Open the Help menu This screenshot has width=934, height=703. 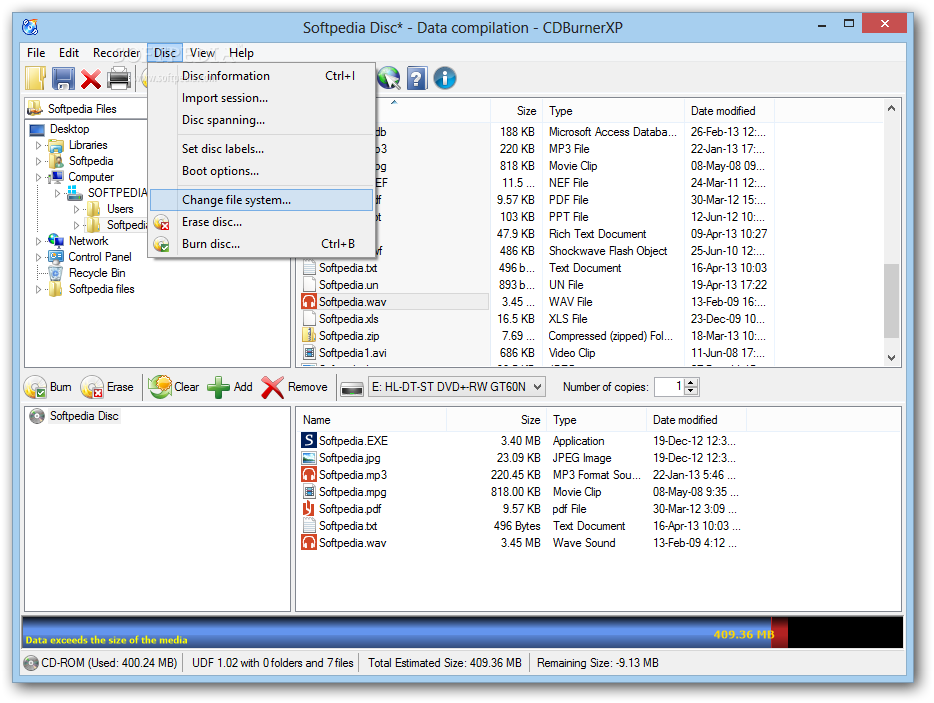click(241, 52)
